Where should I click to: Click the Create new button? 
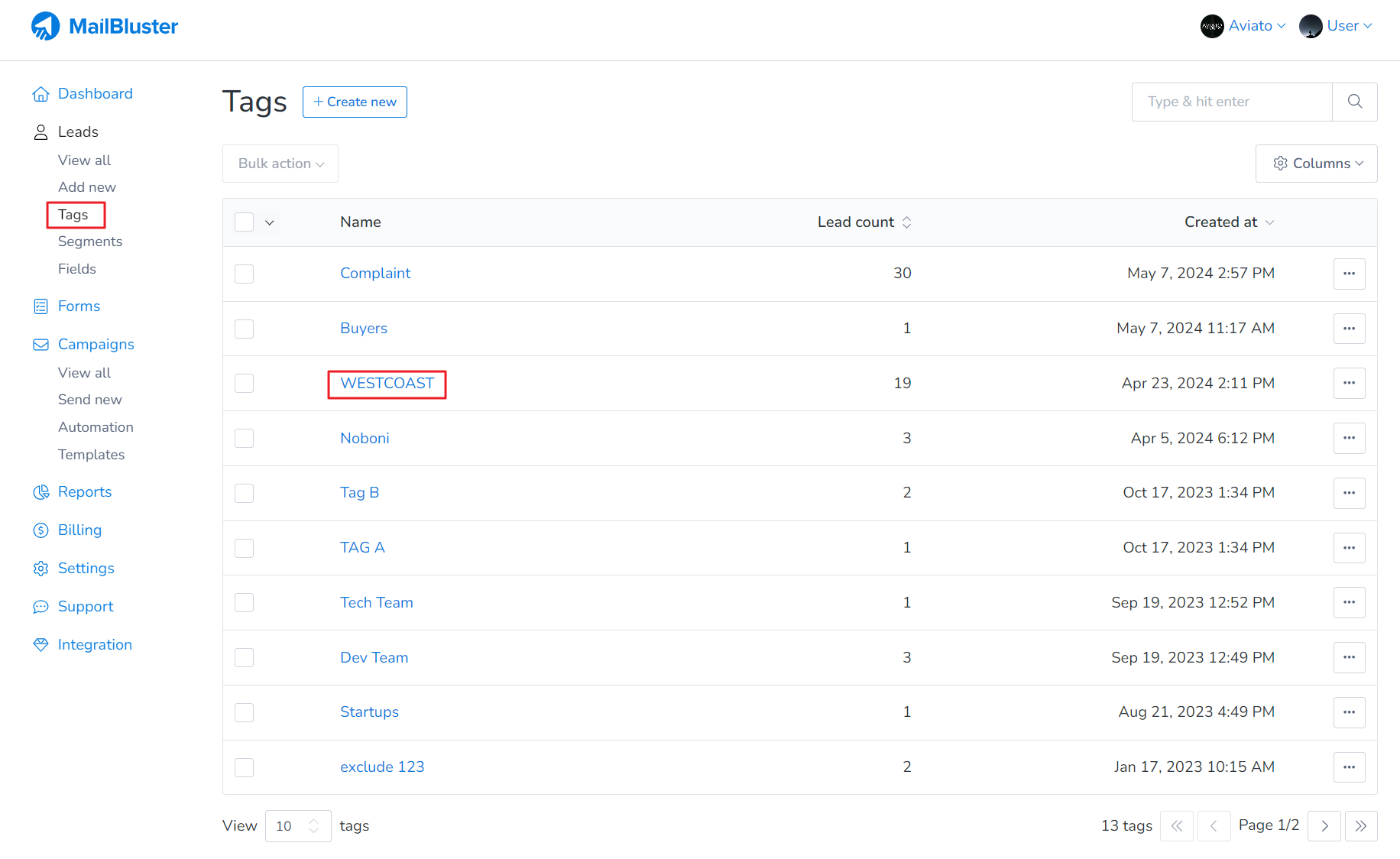click(x=355, y=102)
